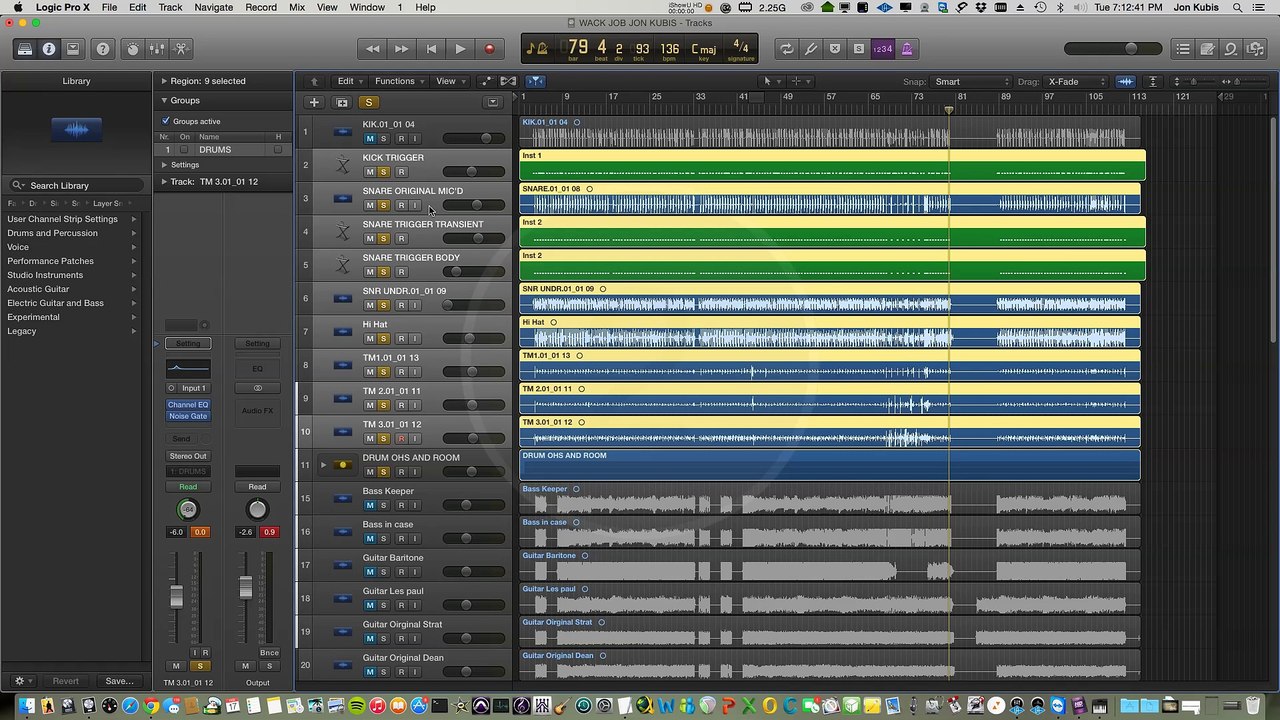Click the red Record button

[x=489, y=49]
